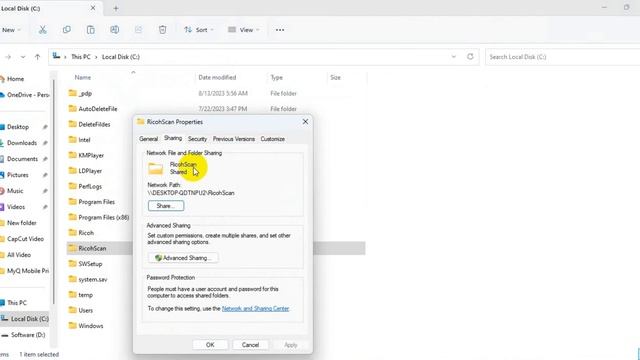This screenshot has width=640, height=360.
Task: Select the _pdp folder
Action: (85, 93)
